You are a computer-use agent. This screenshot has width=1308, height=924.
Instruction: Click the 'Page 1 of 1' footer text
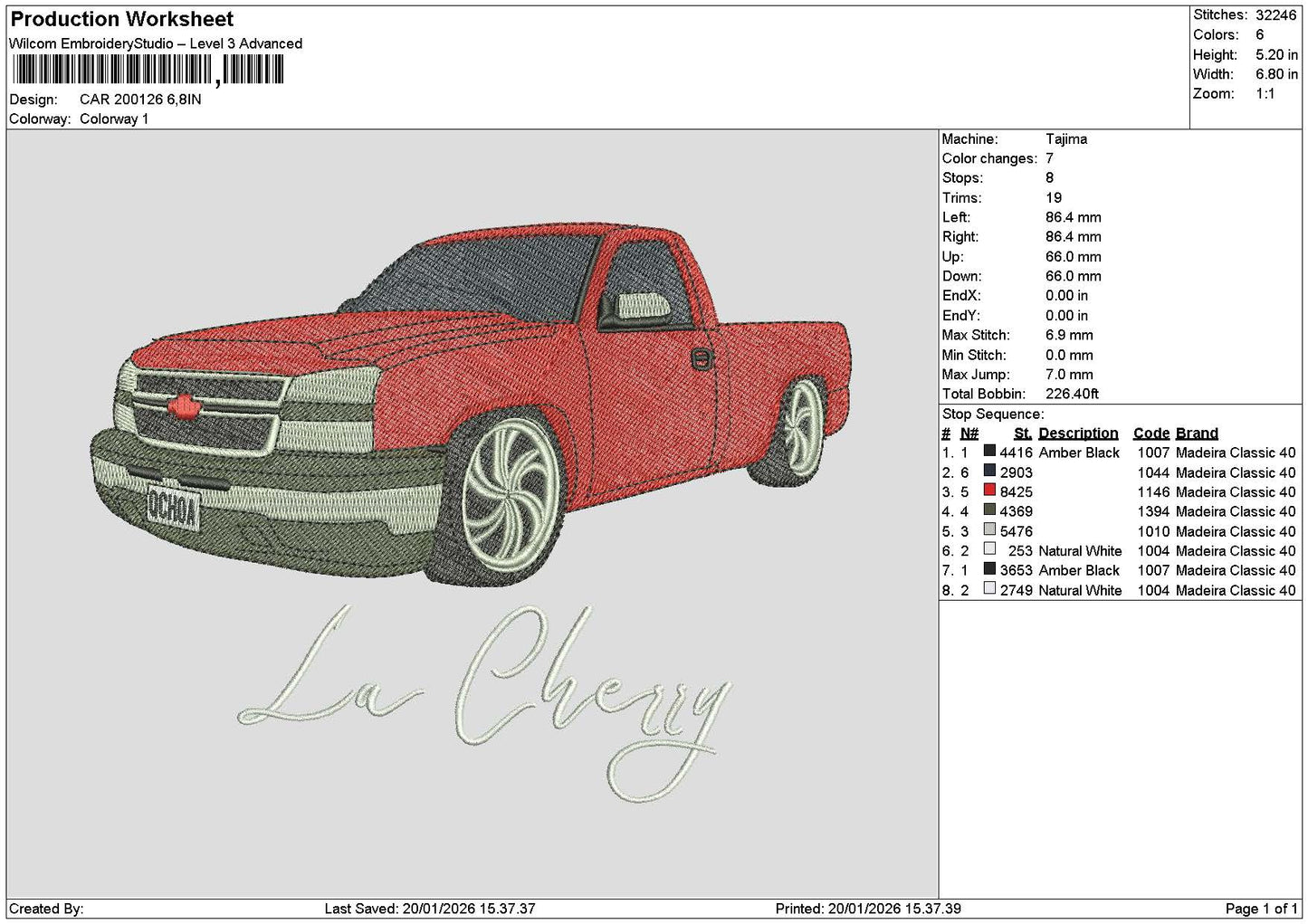pos(1261,909)
